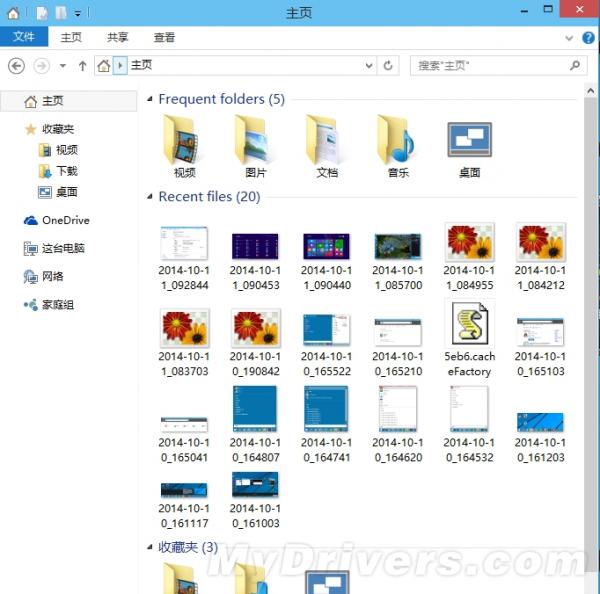Switch to the 查看 view tab

164,38
